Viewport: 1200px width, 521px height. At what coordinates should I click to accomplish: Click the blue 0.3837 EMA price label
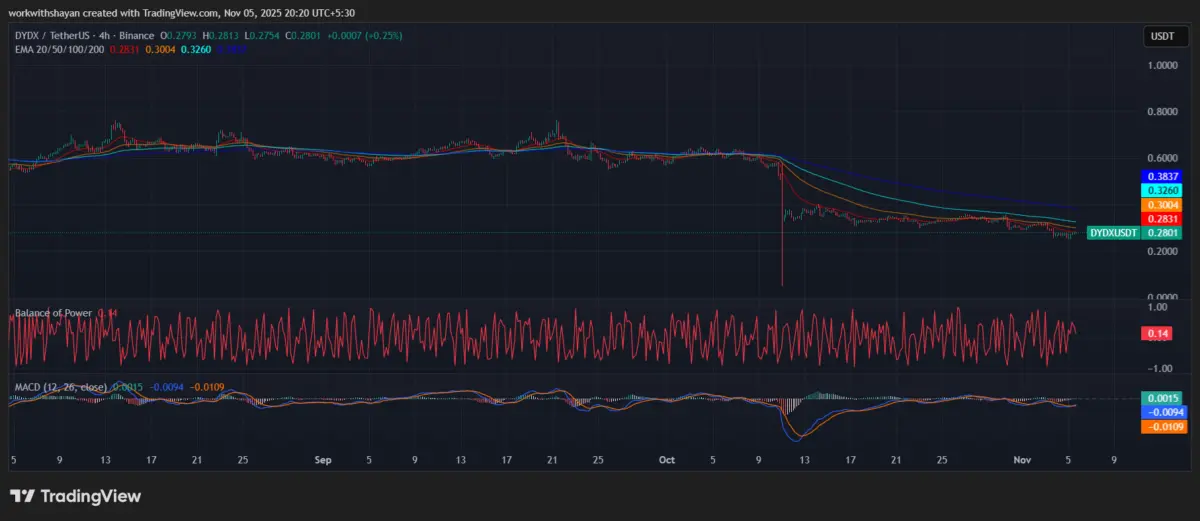click(x=1160, y=176)
